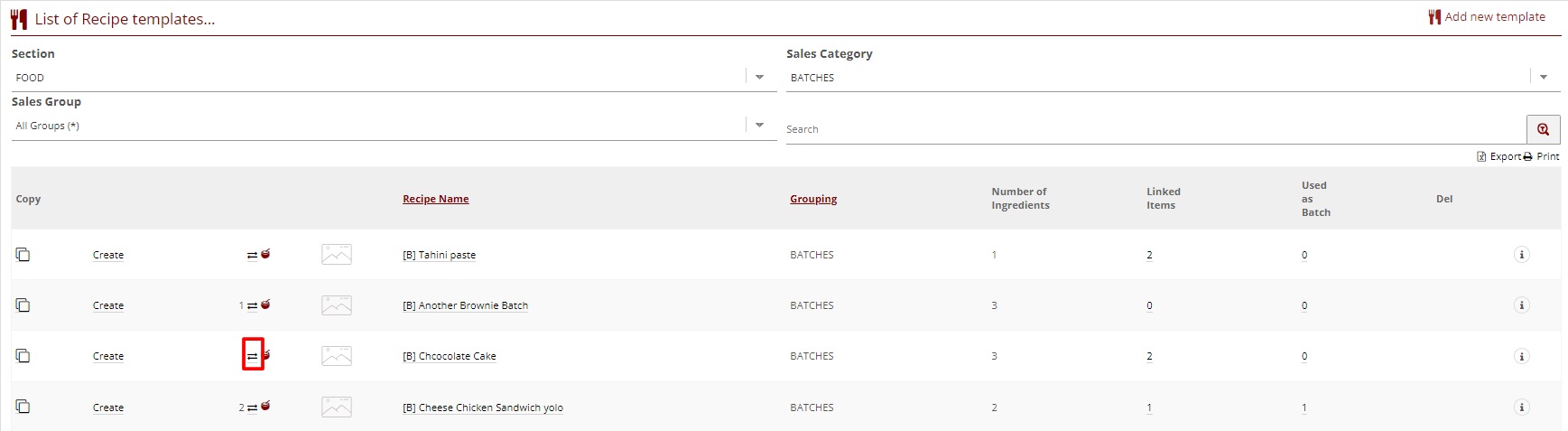Click swap arrows icon for Tahini paste

tap(252, 255)
